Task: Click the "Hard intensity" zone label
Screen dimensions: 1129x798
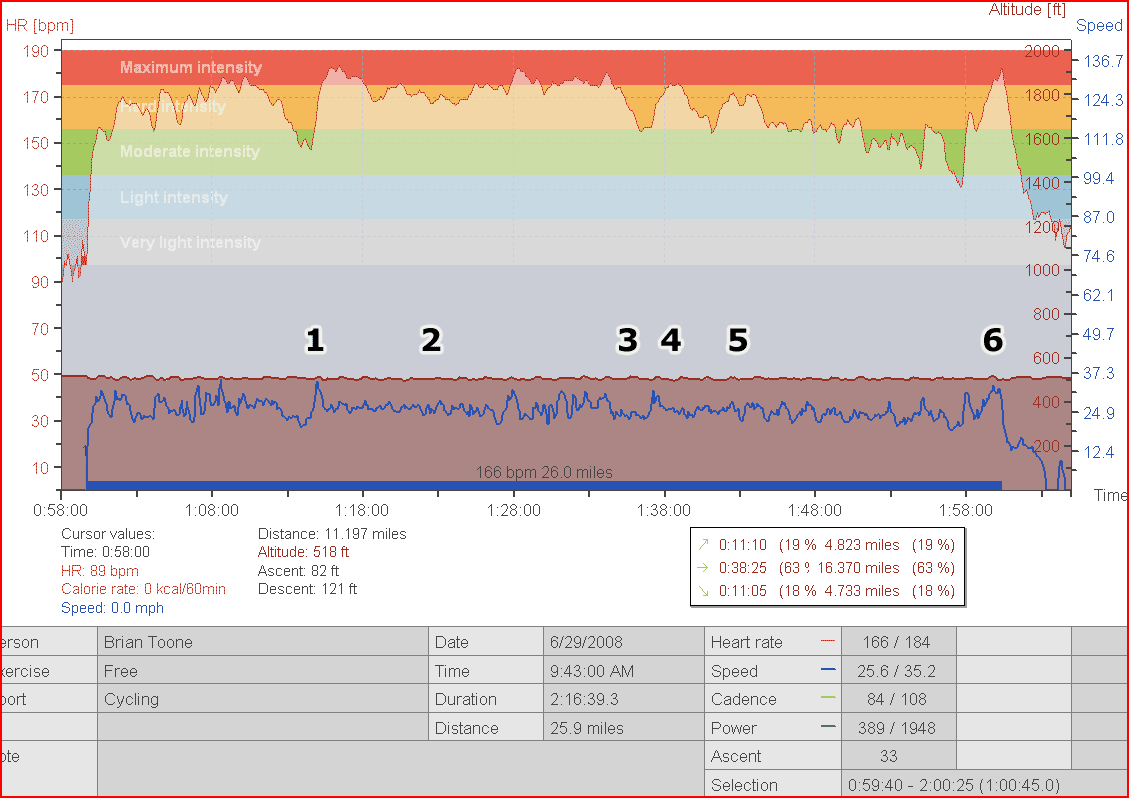Action: pos(173,107)
